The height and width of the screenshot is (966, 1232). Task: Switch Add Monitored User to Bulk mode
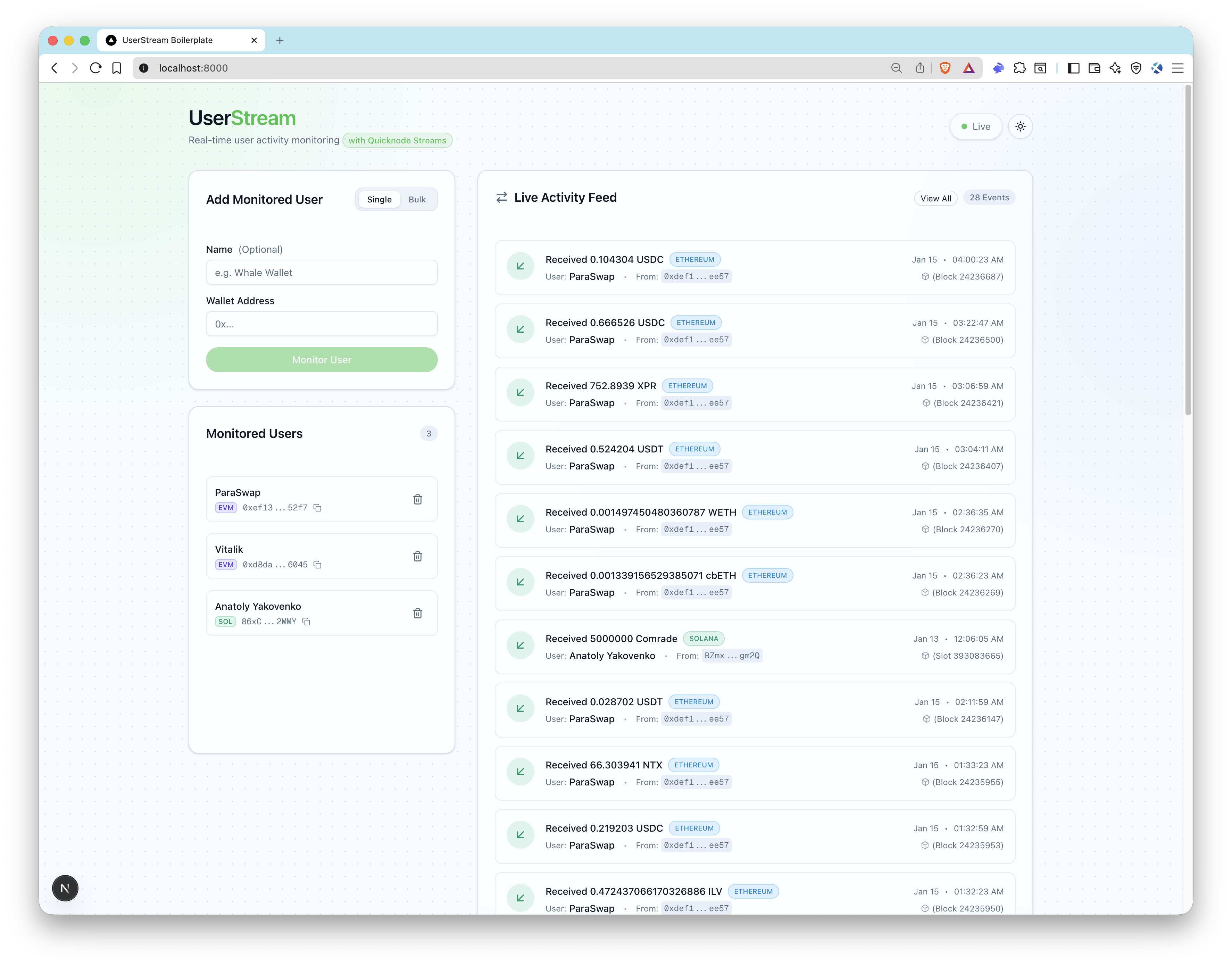417,199
